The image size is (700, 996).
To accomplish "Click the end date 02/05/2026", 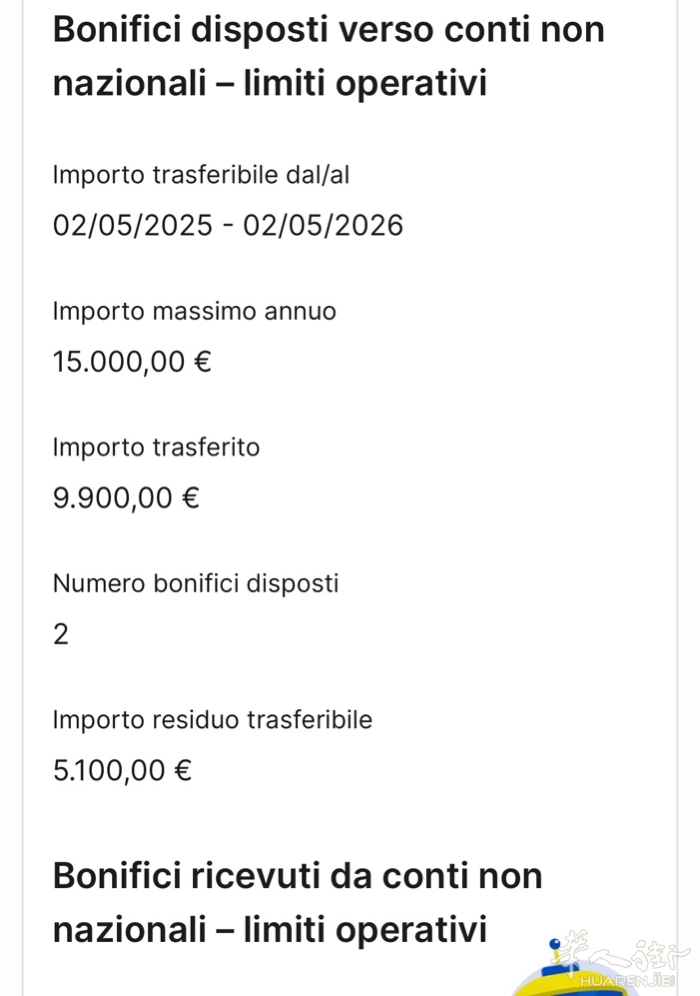I will (323, 225).
